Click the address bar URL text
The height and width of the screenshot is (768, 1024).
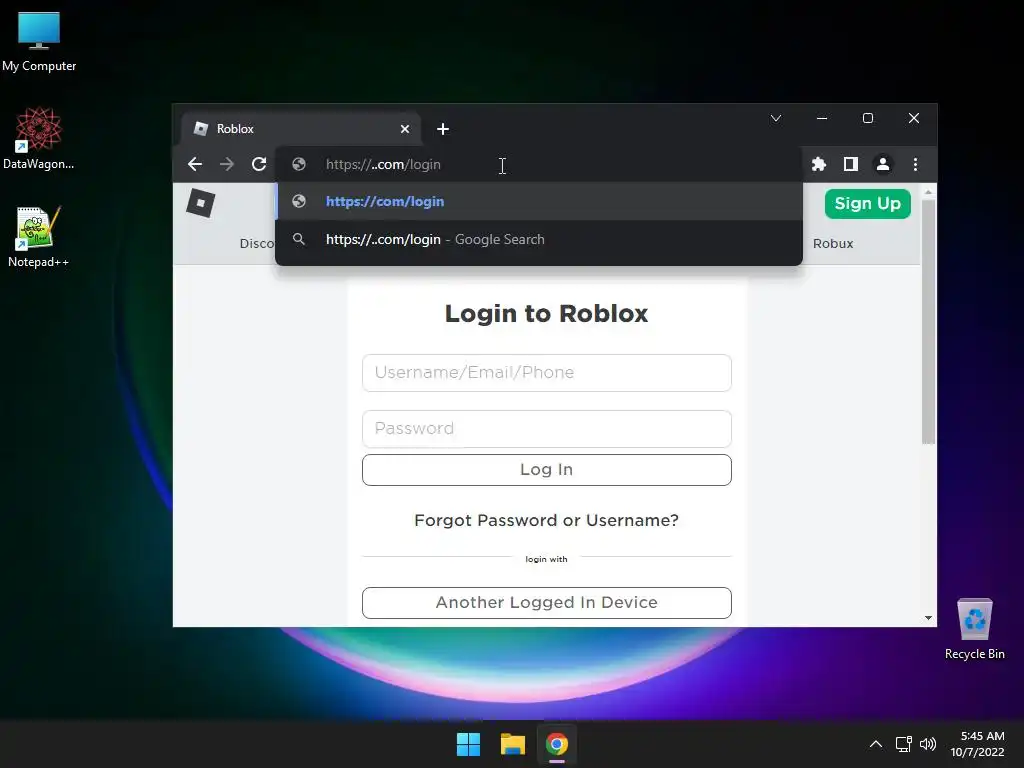[383, 164]
